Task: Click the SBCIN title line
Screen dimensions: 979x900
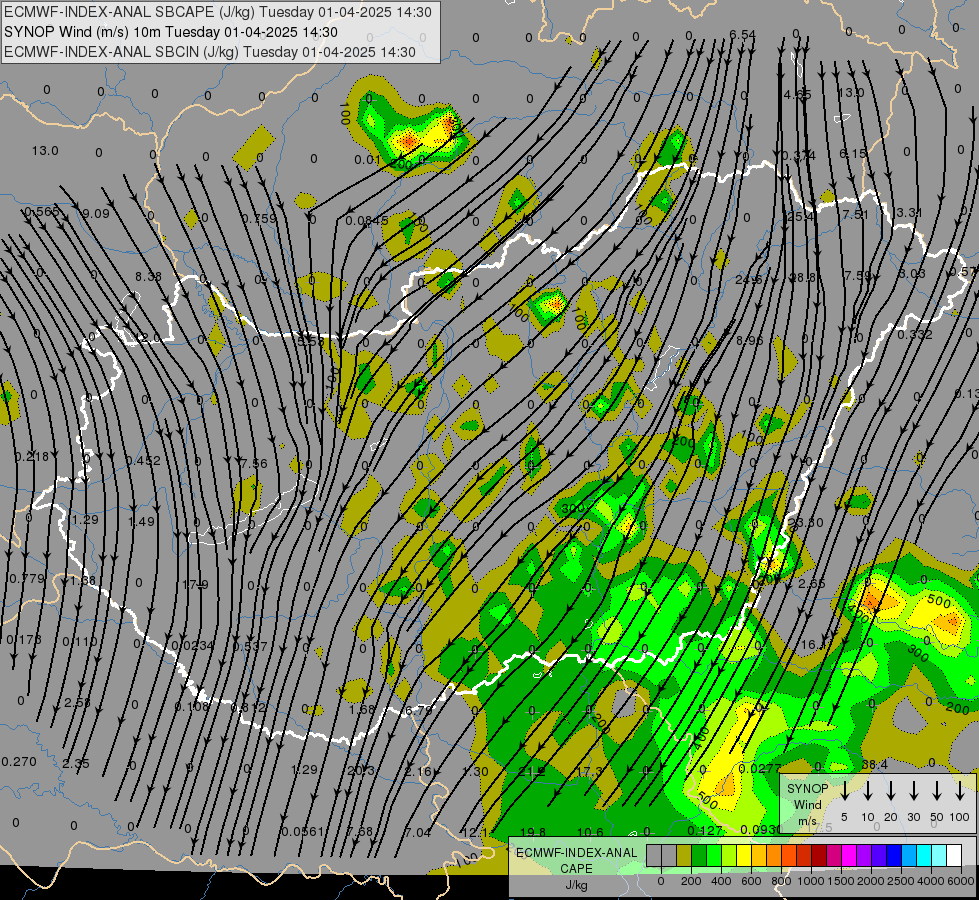Action: click(210, 52)
